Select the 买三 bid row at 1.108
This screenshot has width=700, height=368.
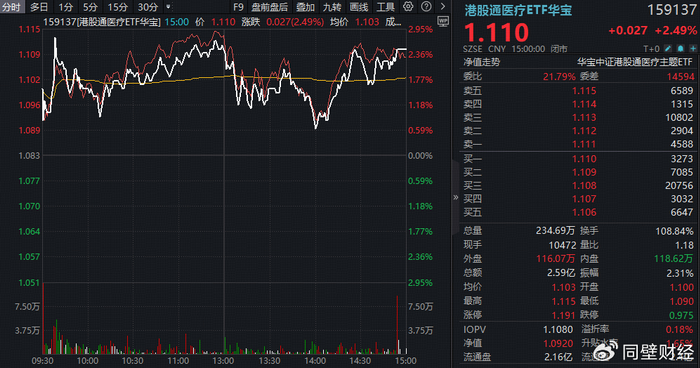(x=578, y=186)
